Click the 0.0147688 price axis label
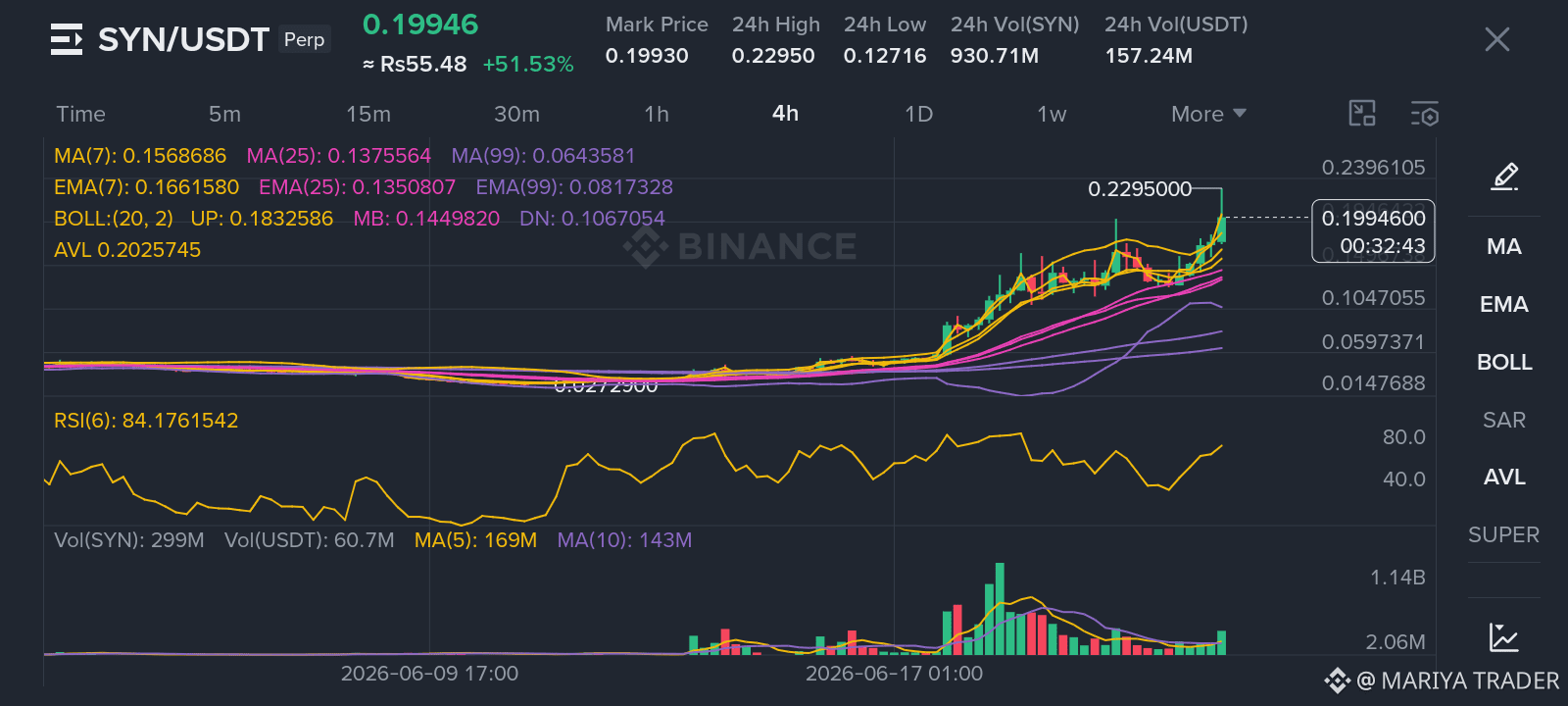The image size is (1568, 706). [x=1373, y=383]
